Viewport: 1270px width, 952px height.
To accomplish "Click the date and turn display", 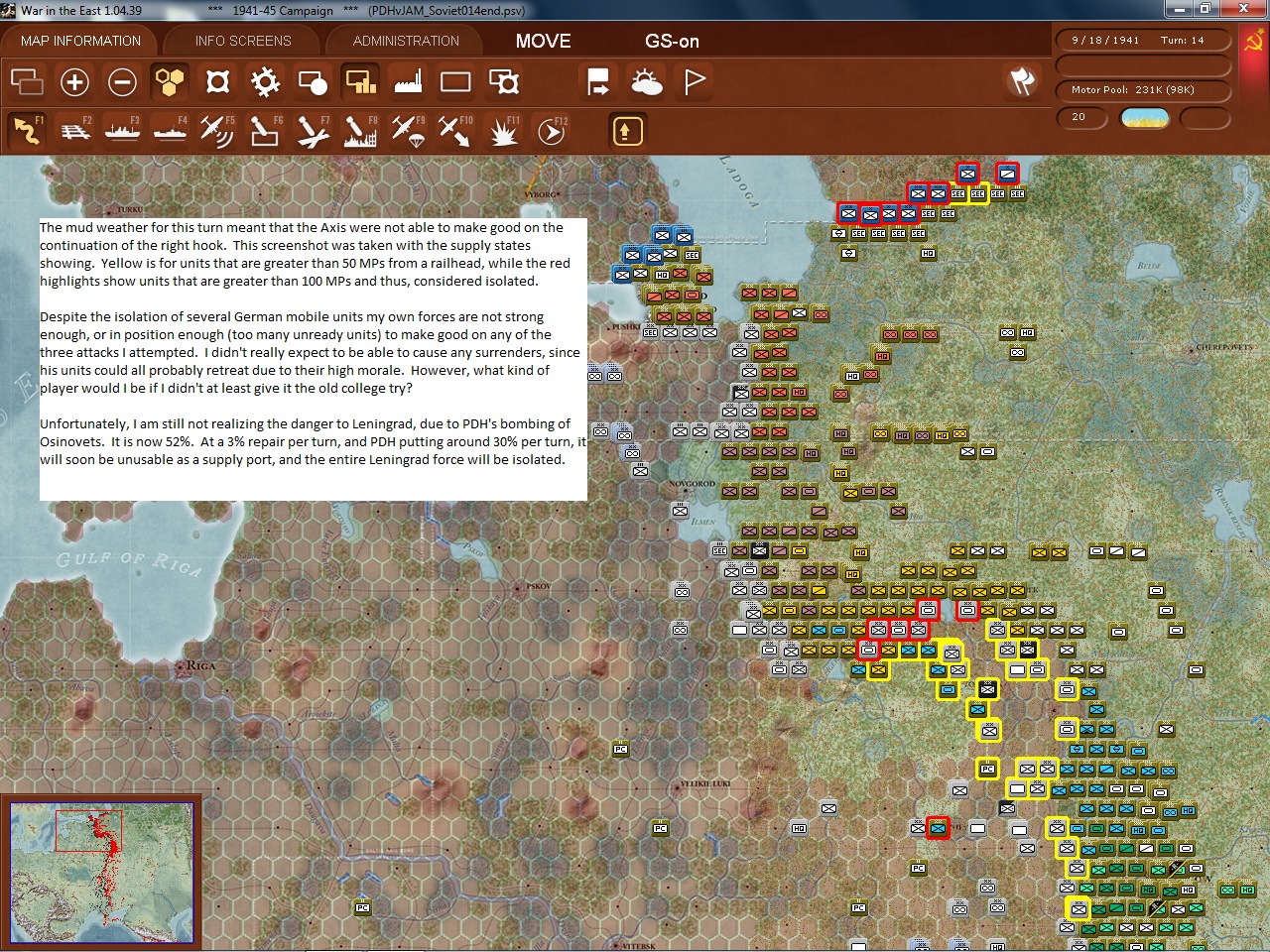I will pos(1143,41).
